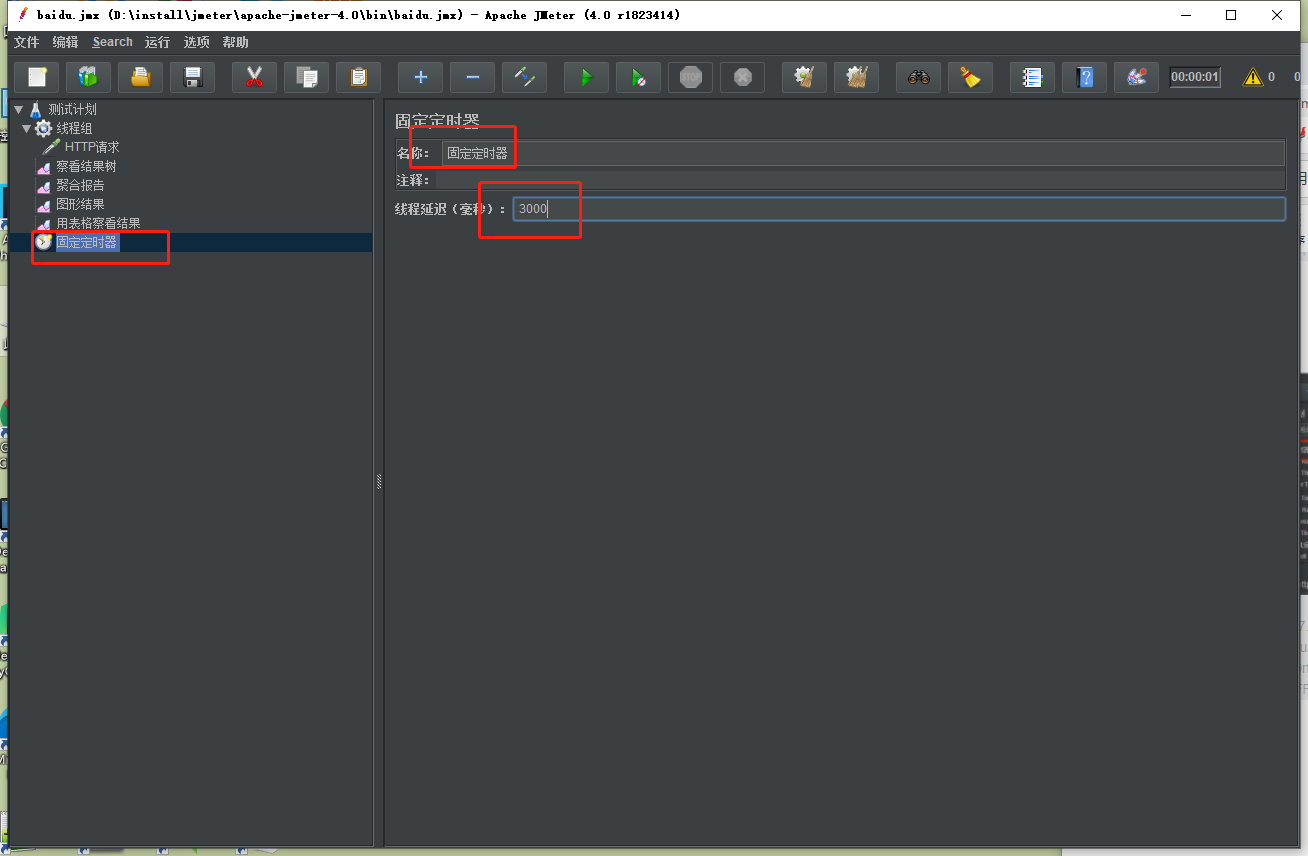Select 线程组 in the tree

point(74,128)
